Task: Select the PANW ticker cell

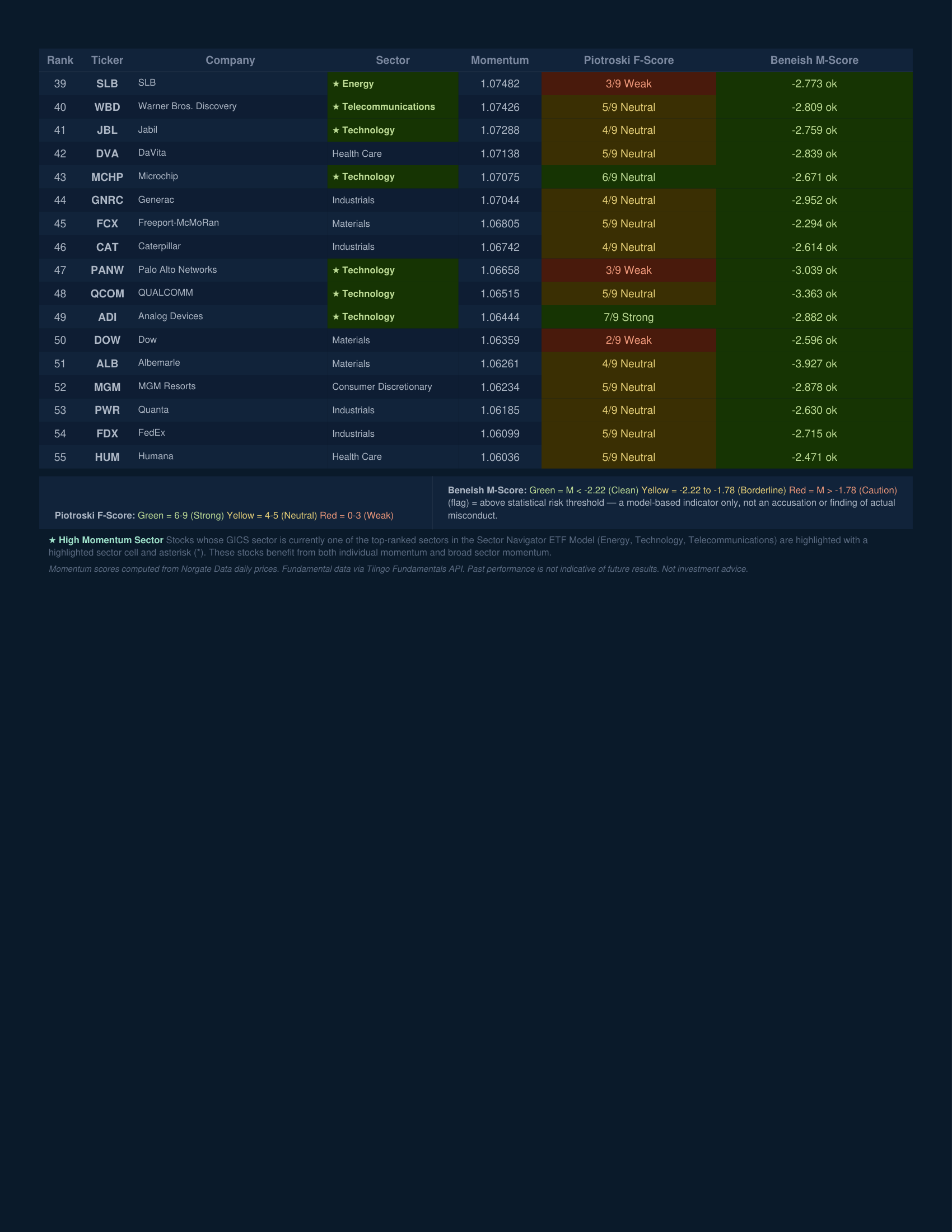Action: [x=107, y=270]
